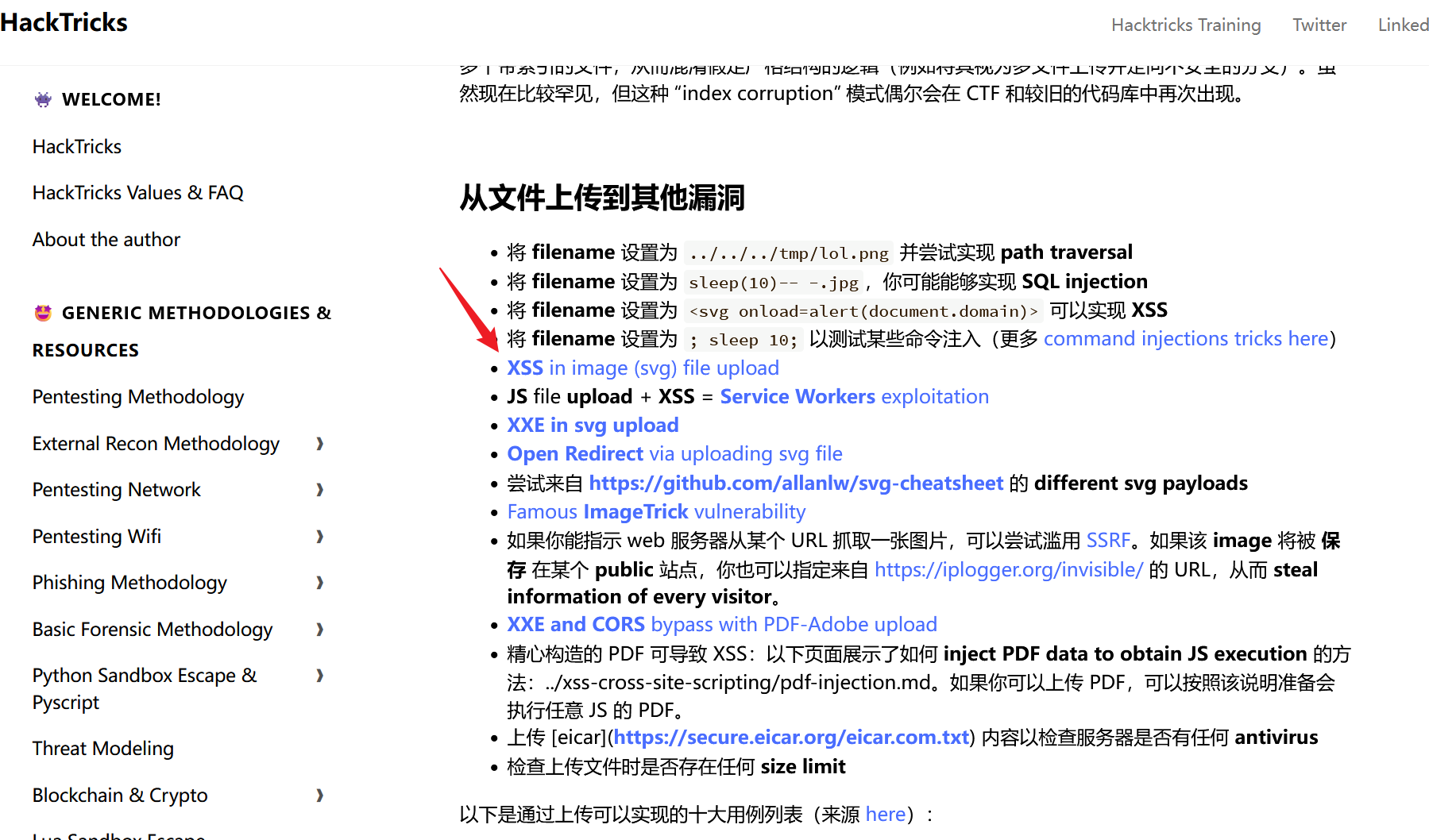Open Threat Modeling in the sidebar
The height and width of the screenshot is (840, 1429).
click(x=102, y=749)
